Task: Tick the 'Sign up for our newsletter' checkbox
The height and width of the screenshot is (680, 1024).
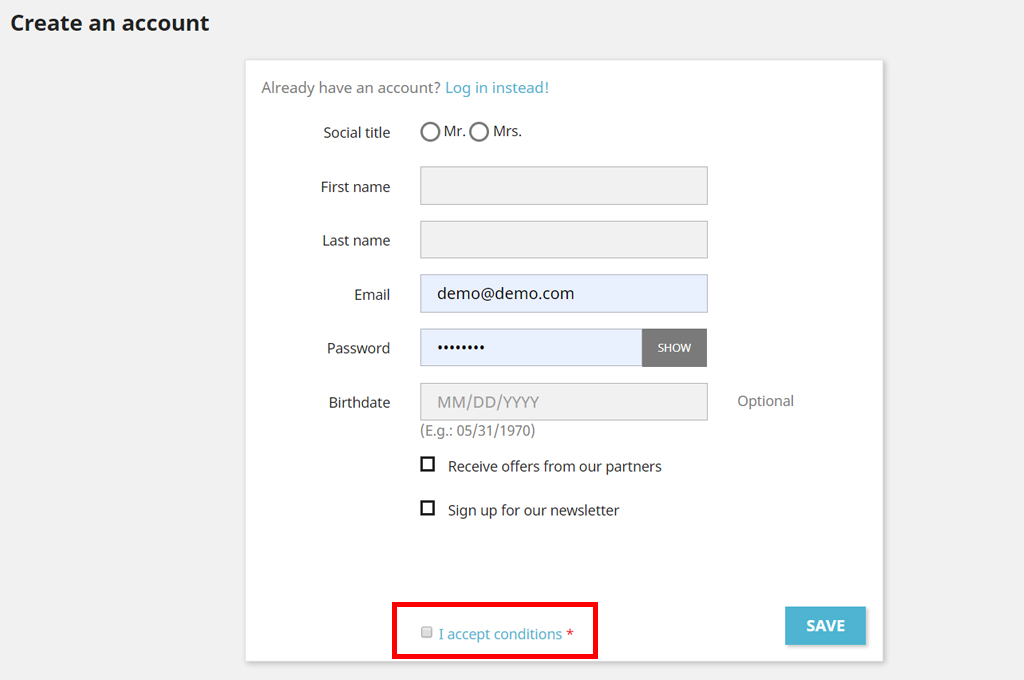Action: coord(428,509)
